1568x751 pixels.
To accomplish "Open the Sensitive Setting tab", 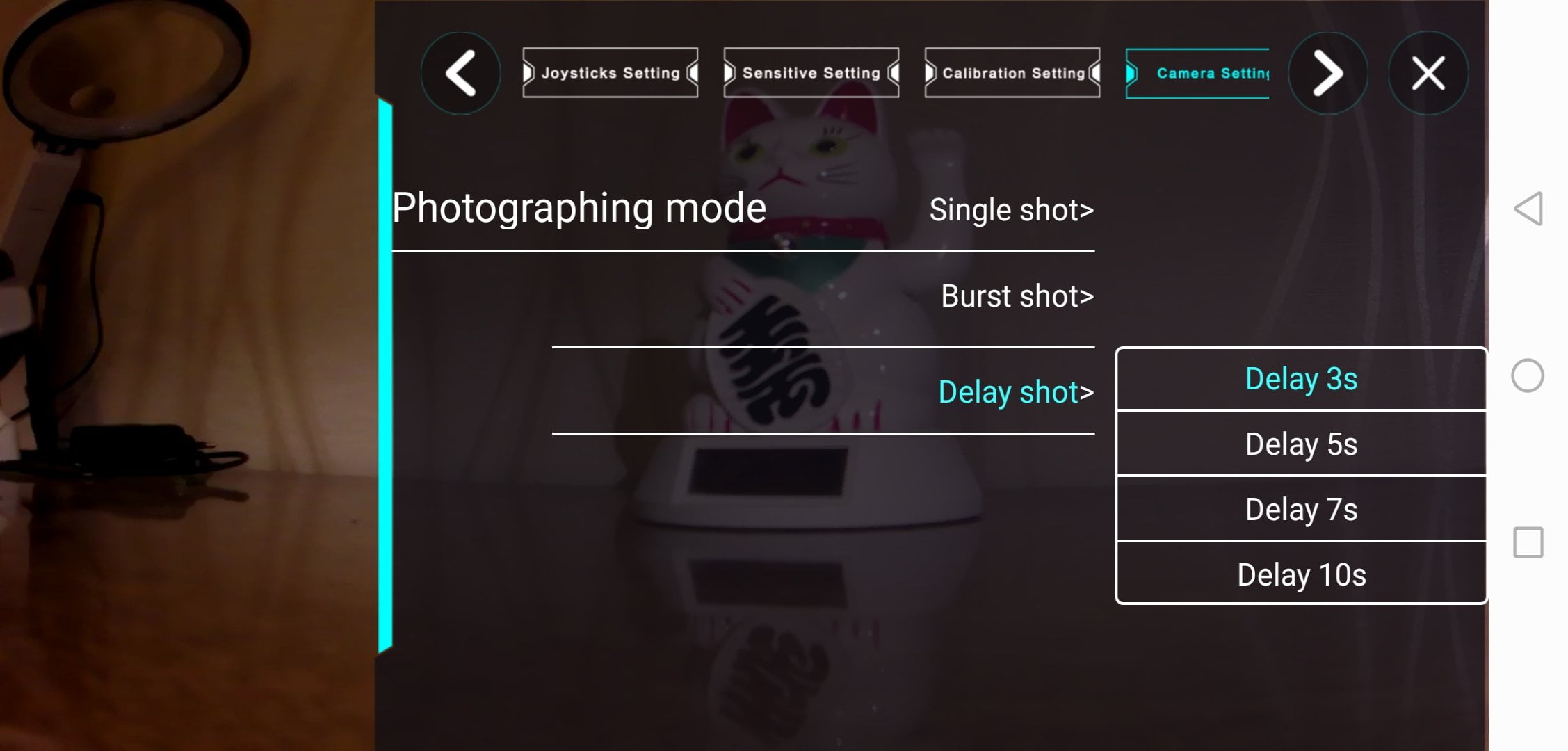I will [x=811, y=73].
